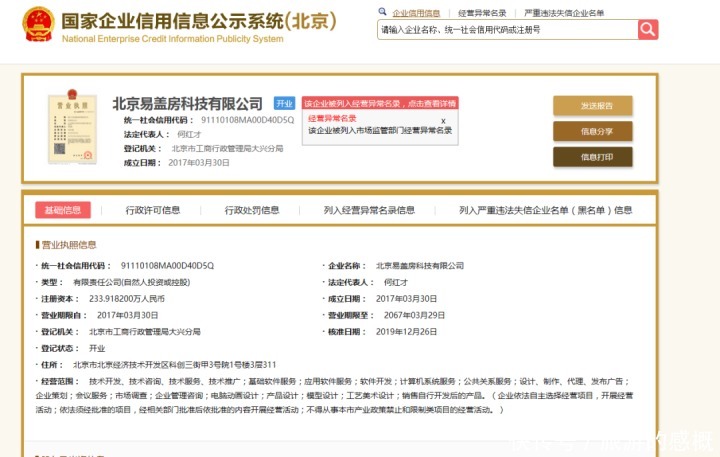Click popup text 该企业被列入市场监管部门经营异常名录

pos(380,130)
